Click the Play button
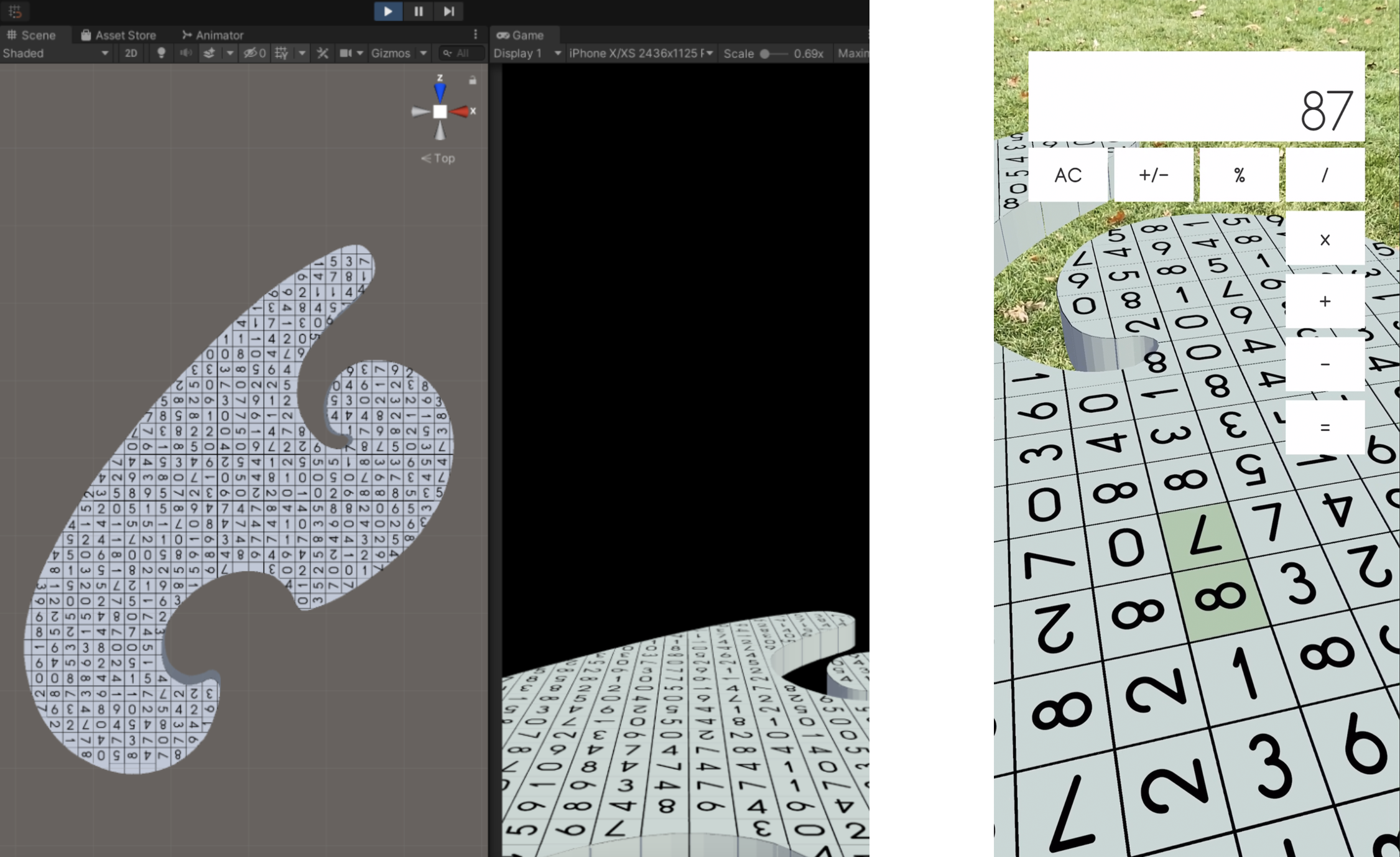This screenshot has width=1400, height=857. pos(388,11)
